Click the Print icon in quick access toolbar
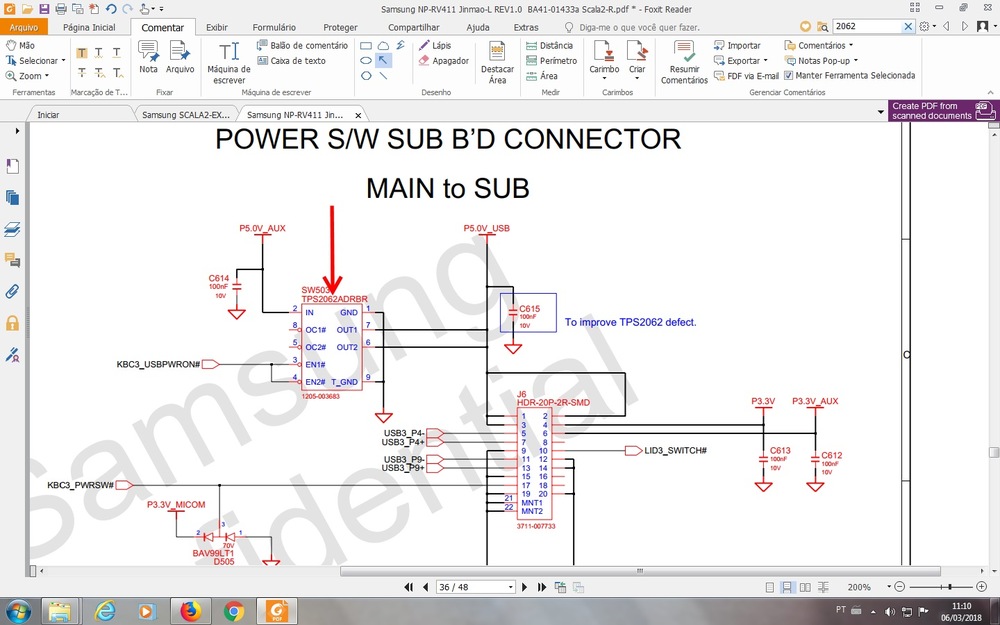1000x625 pixels. (x=61, y=9)
